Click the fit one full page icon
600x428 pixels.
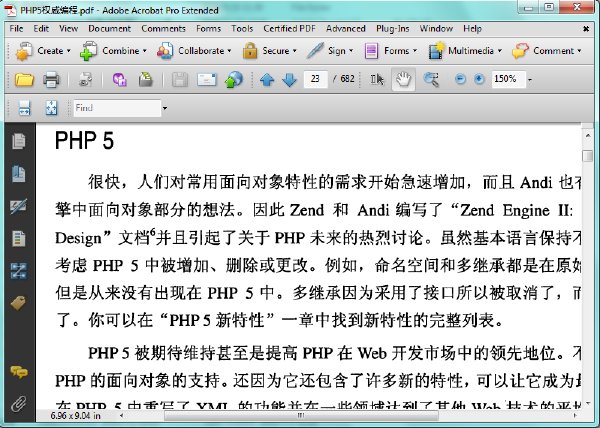point(51,108)
